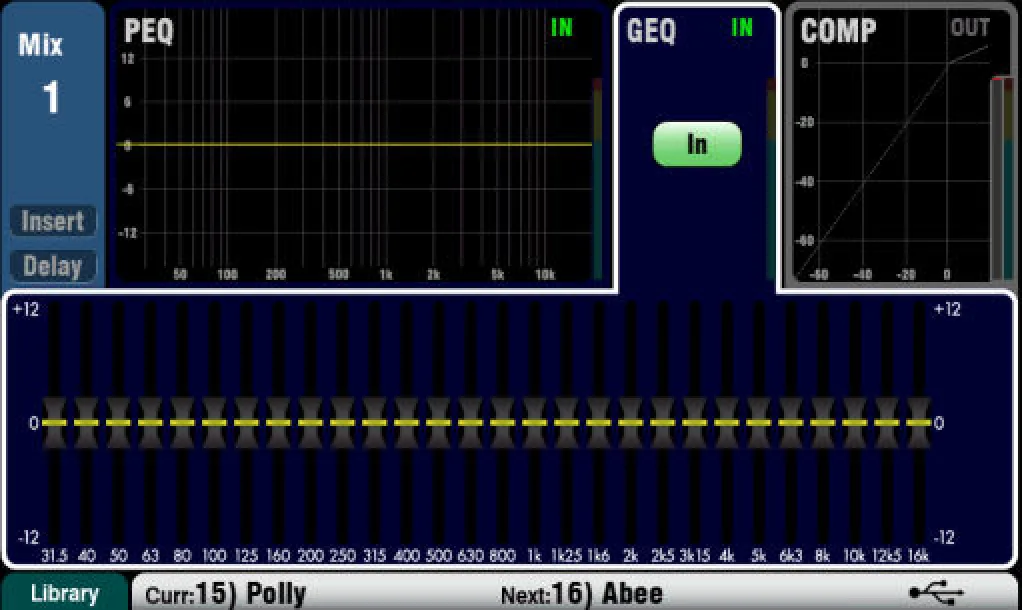Select the 50 Hz GEQ fader
This screenshot has width=1022, height=610.
118,423
